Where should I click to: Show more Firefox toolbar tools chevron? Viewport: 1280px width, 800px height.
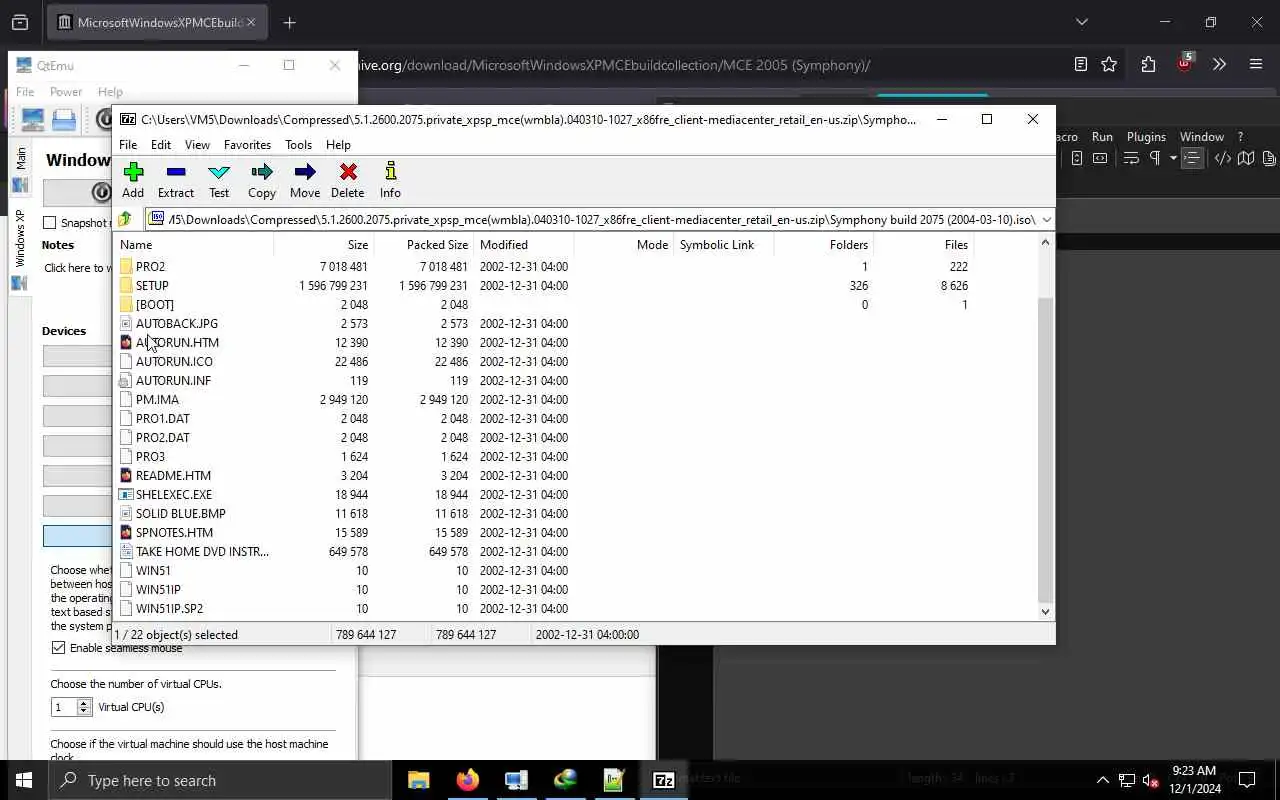pyautogui.click(x=1219, y=65)
